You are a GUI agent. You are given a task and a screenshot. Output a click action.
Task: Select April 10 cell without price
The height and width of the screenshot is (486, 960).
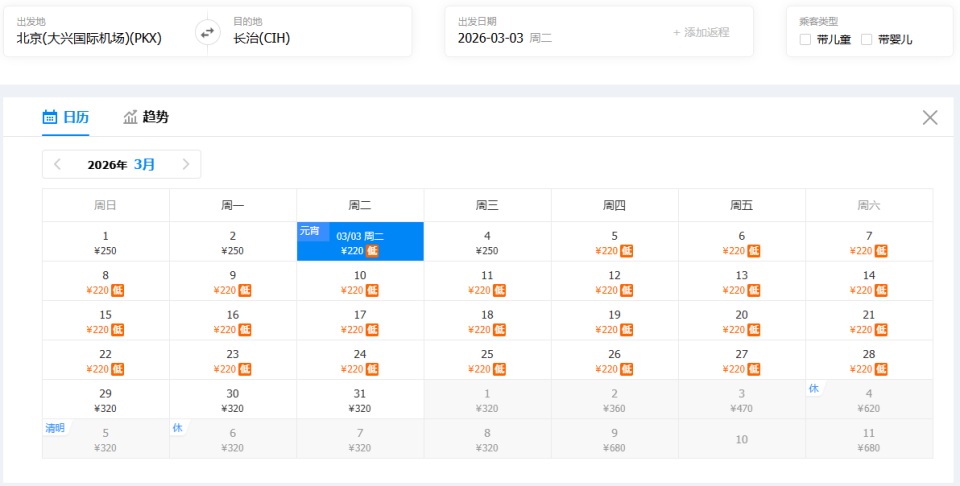[x=742, y=439]
